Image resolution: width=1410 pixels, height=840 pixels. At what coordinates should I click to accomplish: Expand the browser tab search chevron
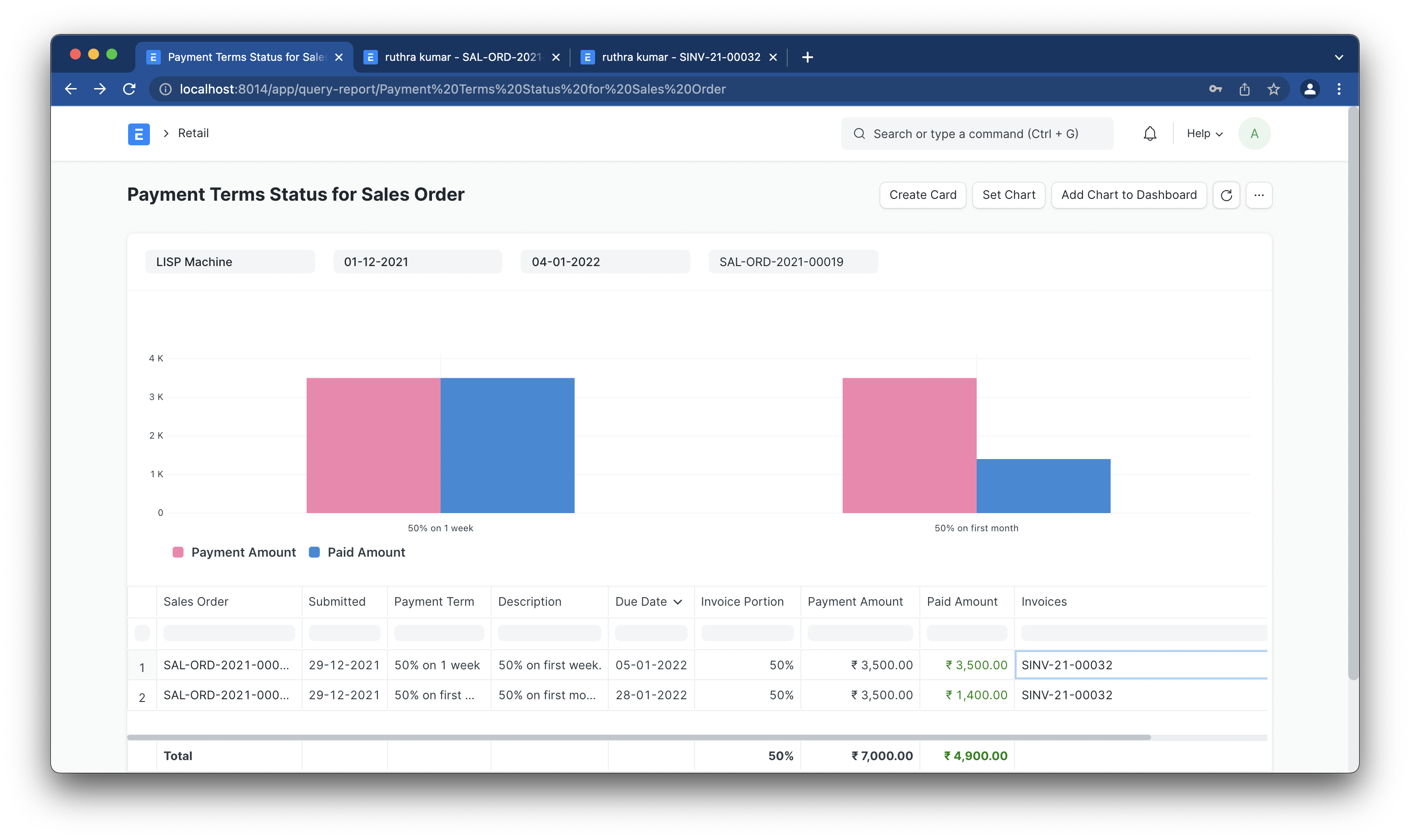(1339, 57)
